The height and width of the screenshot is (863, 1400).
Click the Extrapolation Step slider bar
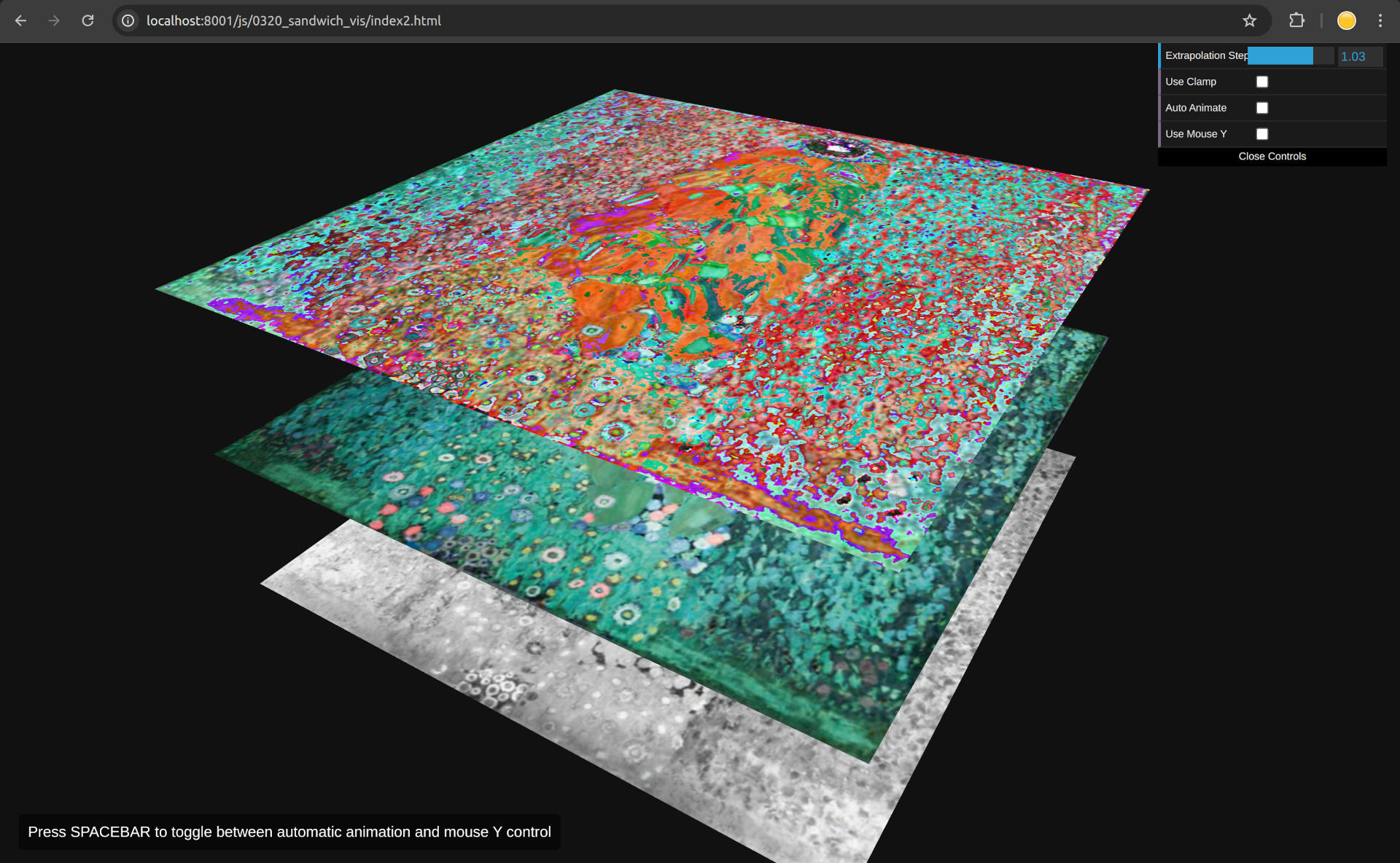[x=1290, y=56]
